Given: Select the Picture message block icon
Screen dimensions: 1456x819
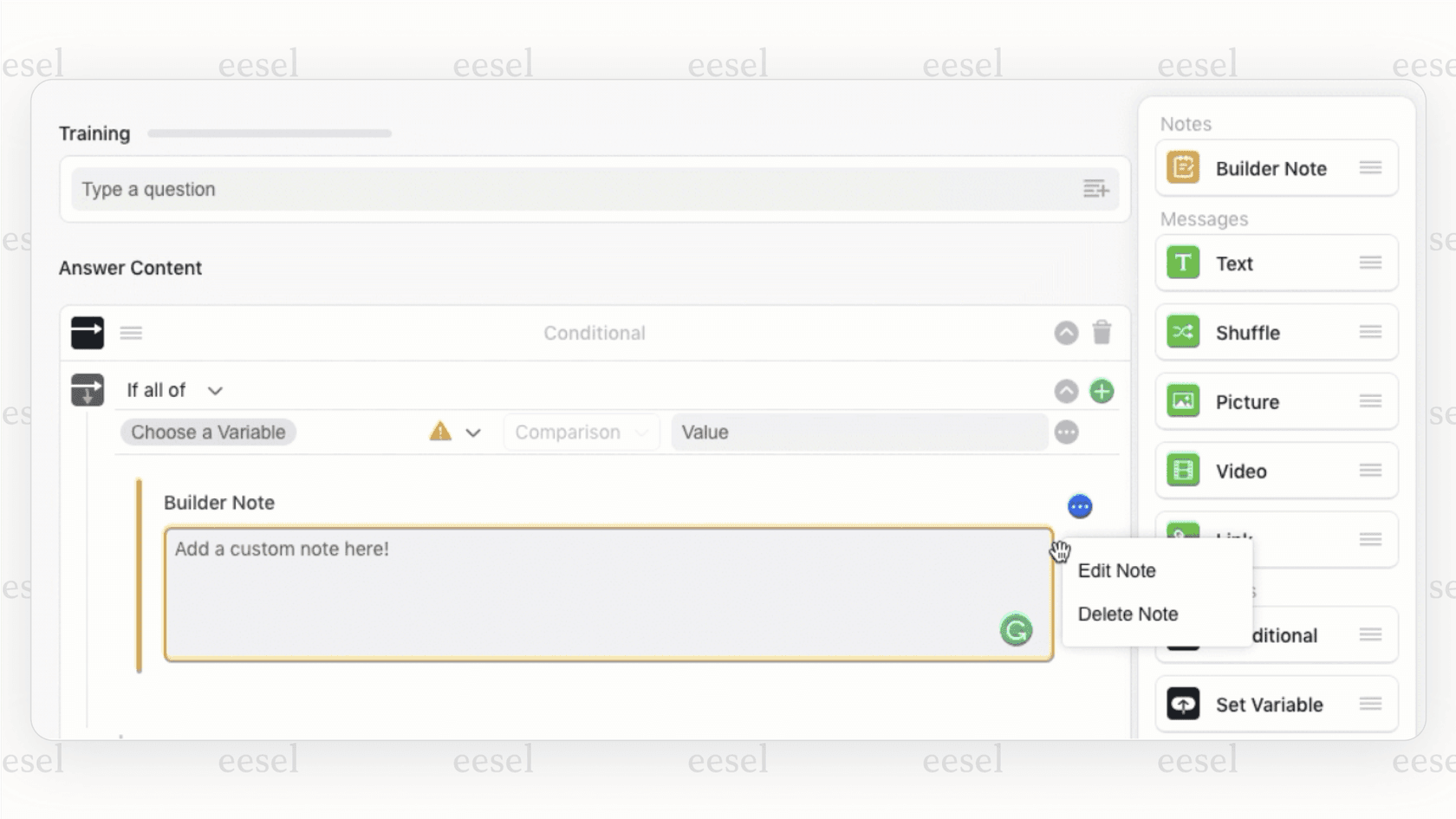Looking at the screenshot, I should click(1183, 401).
